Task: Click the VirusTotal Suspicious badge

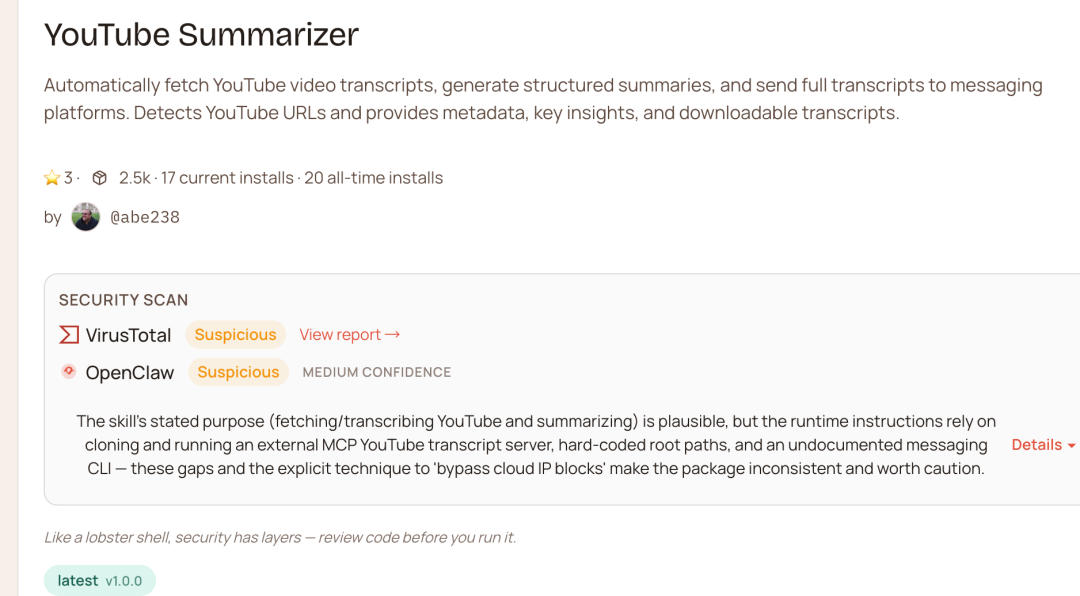Action: (235, 335)
